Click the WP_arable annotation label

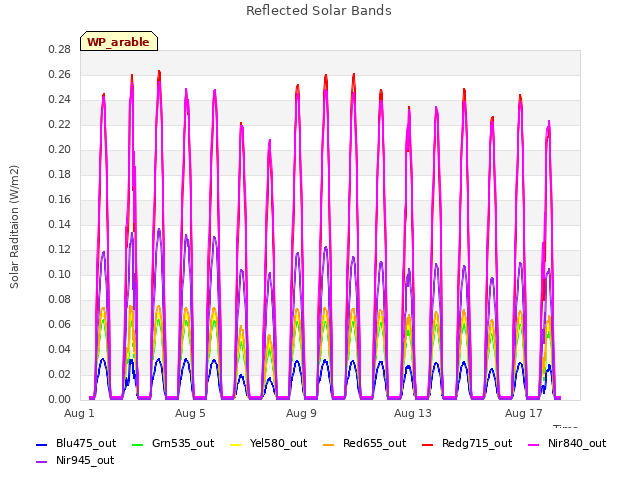(x=119, y=41)
